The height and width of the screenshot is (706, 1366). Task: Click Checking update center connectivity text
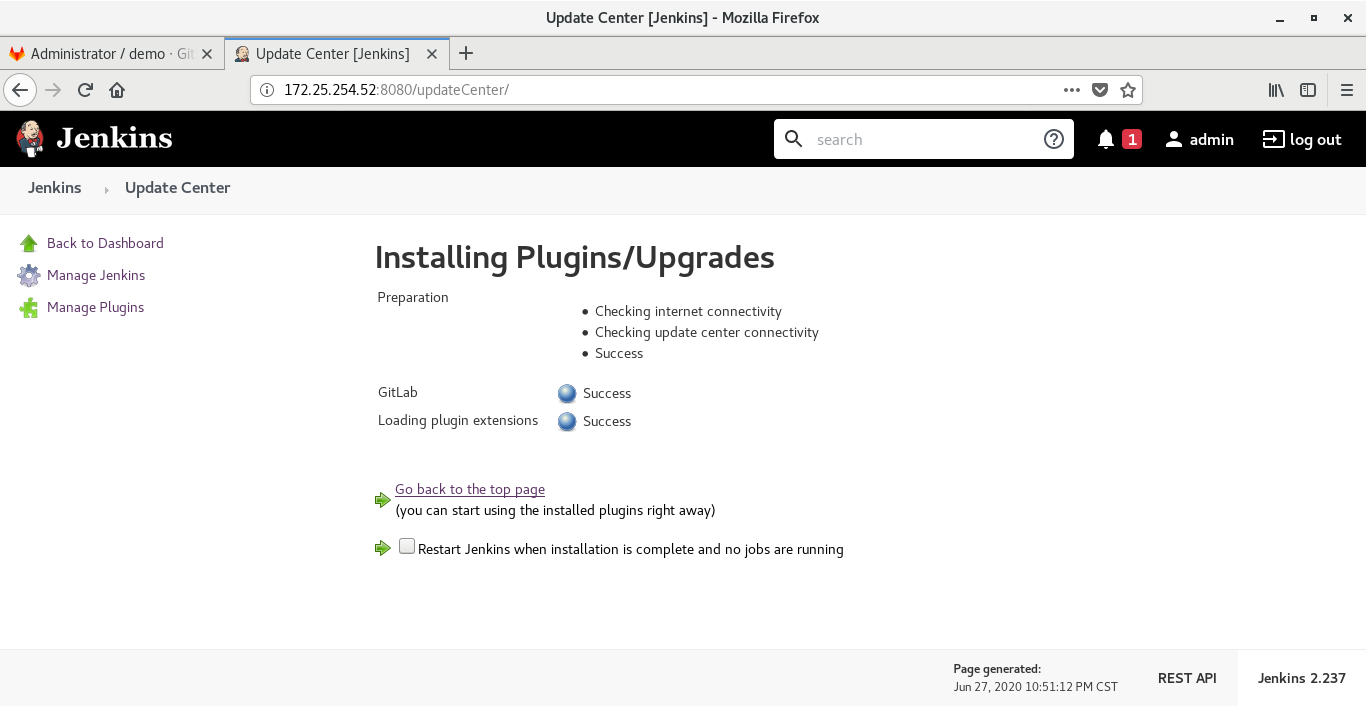707,332
